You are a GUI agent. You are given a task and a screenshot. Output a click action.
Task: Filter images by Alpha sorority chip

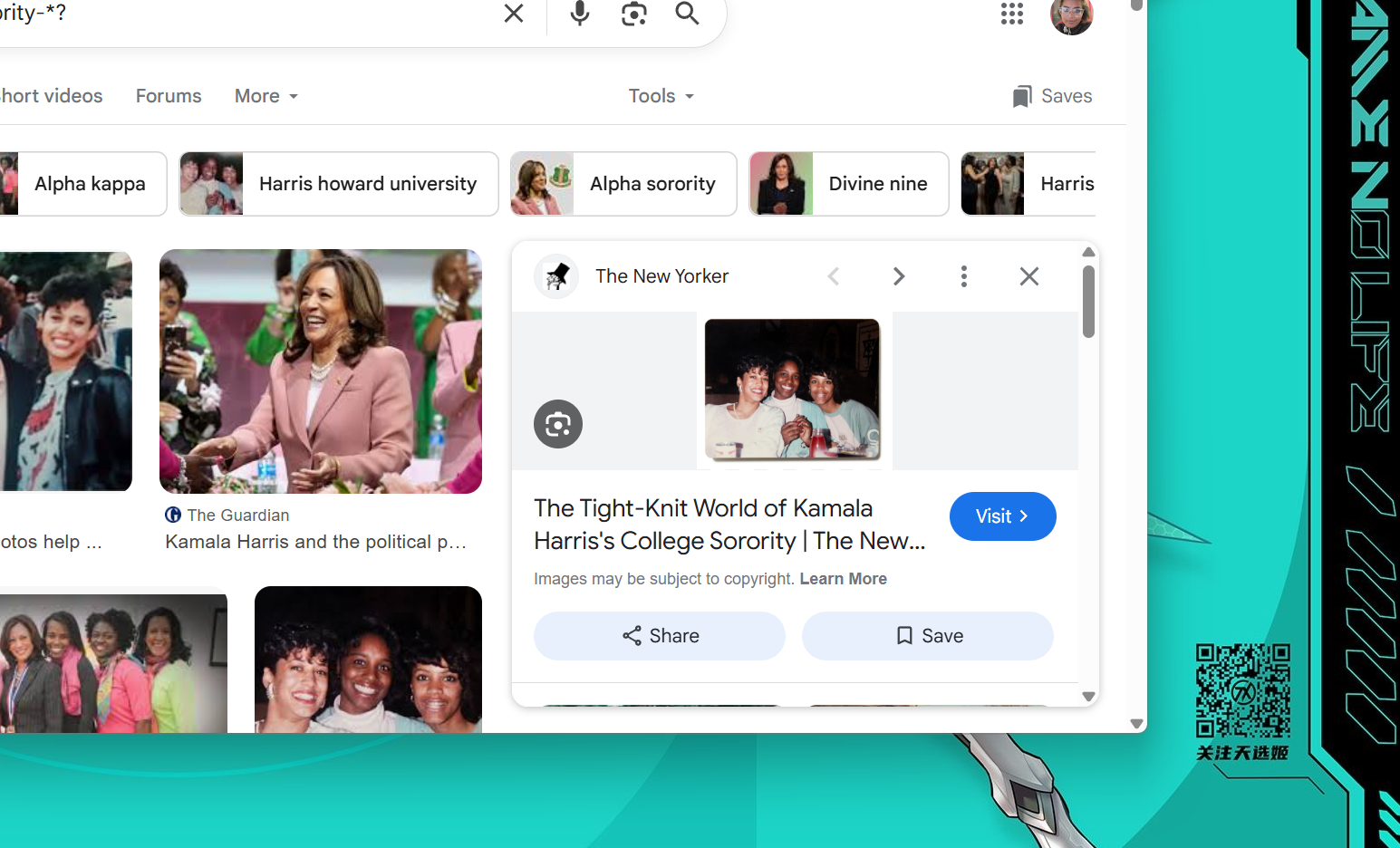(x=623, y=184)
